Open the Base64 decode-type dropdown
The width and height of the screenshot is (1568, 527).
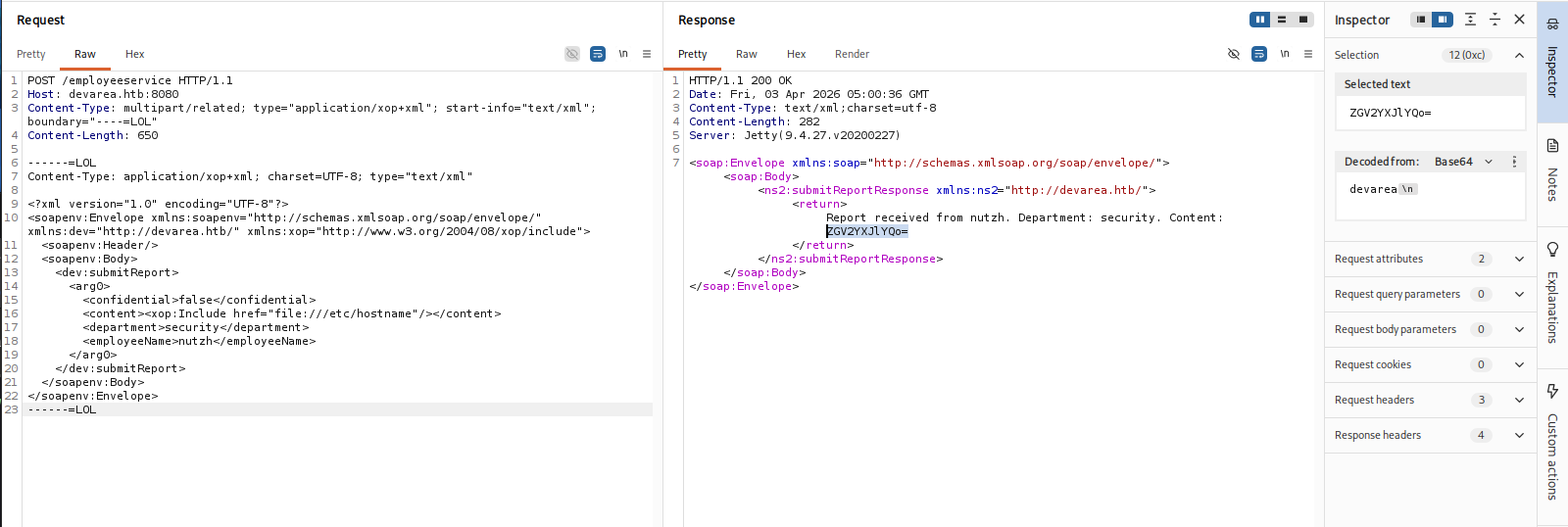click(1464, 162)
